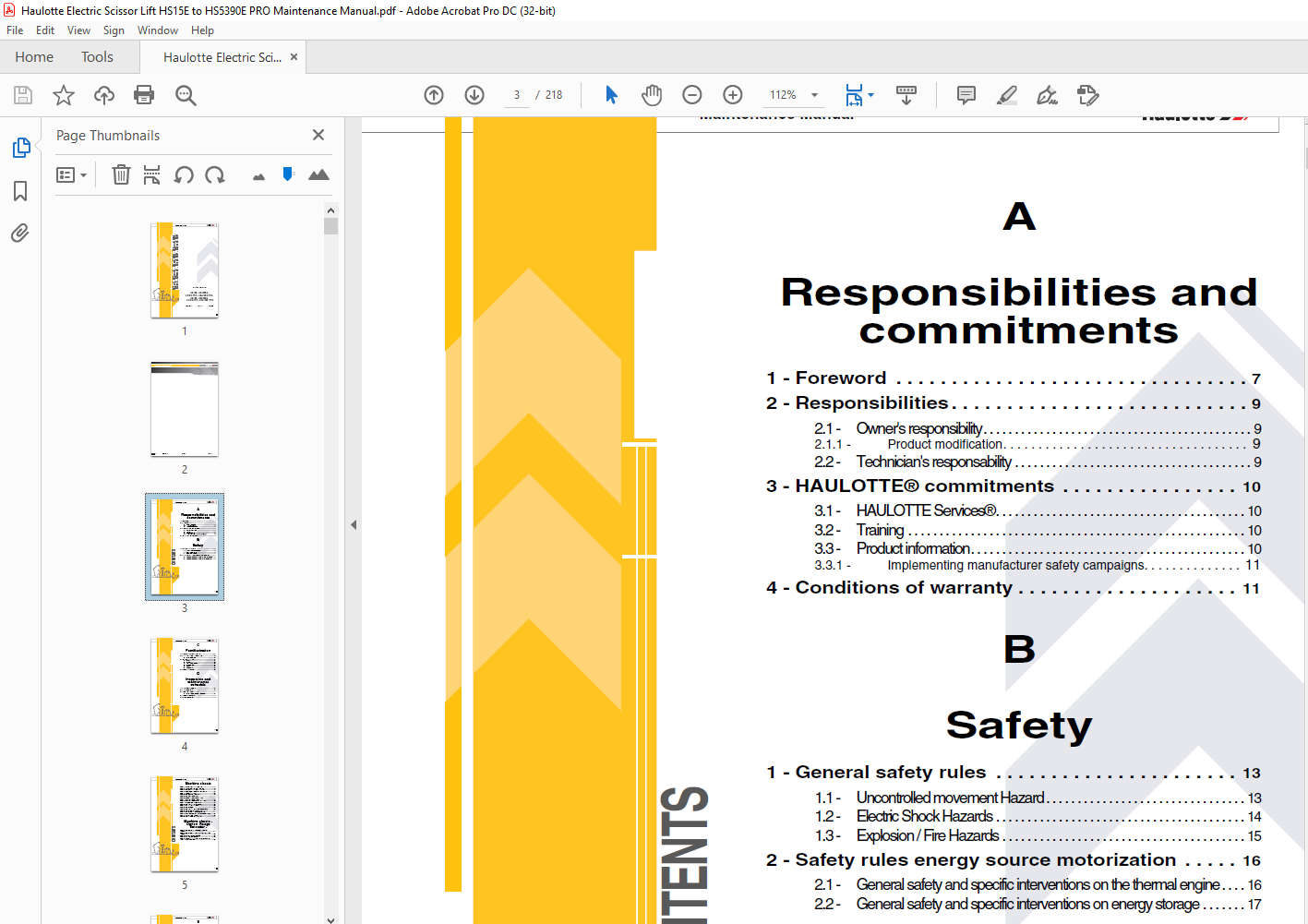The width and height of the screenshot is (1308, 924).
Task: Open Fit page options menu
Action: coord(859,95)
